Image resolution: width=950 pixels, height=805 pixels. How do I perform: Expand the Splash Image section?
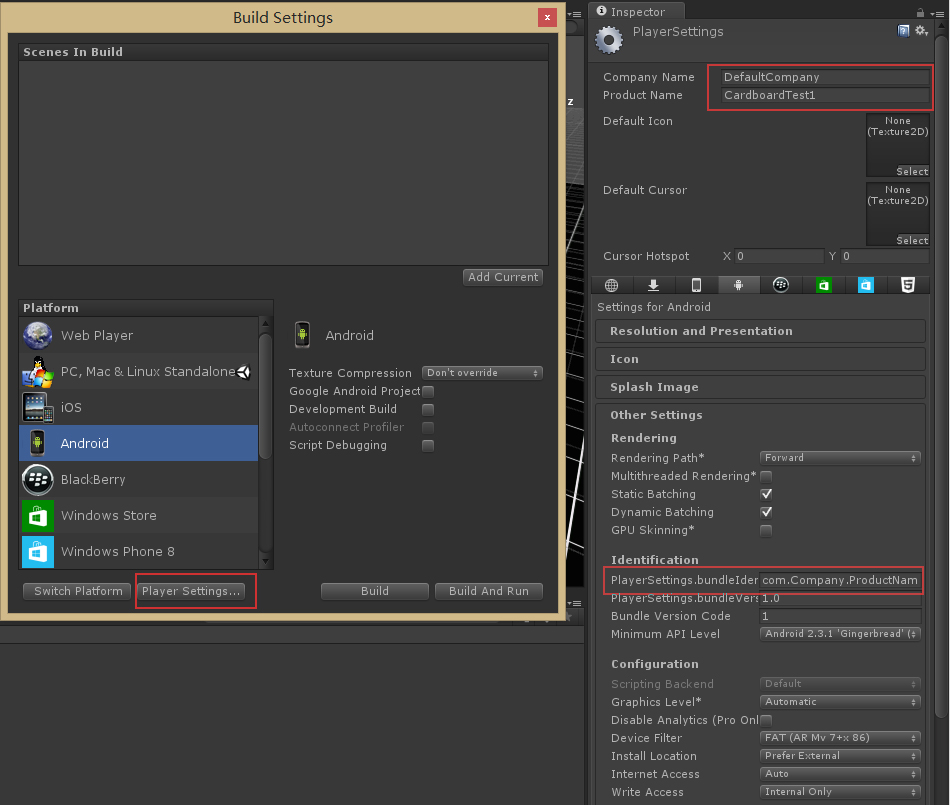760,387
